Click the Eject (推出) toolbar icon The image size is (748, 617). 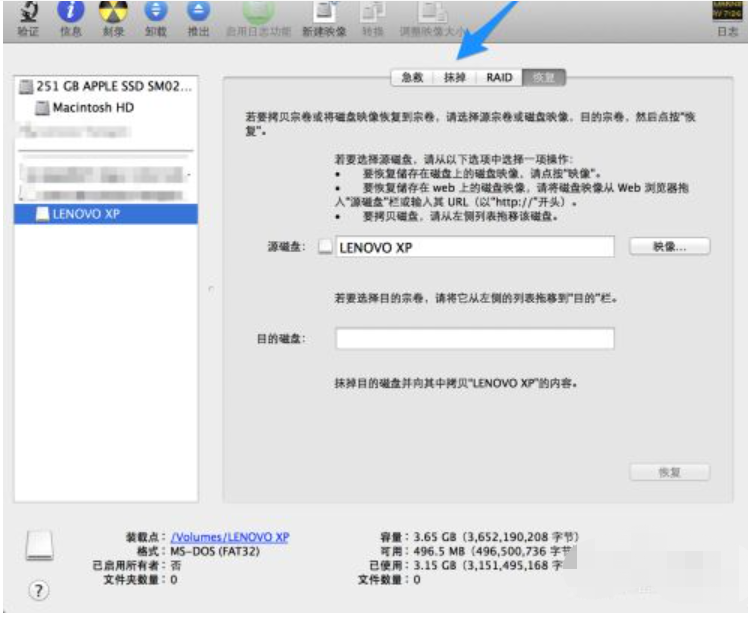click(199, 12)
